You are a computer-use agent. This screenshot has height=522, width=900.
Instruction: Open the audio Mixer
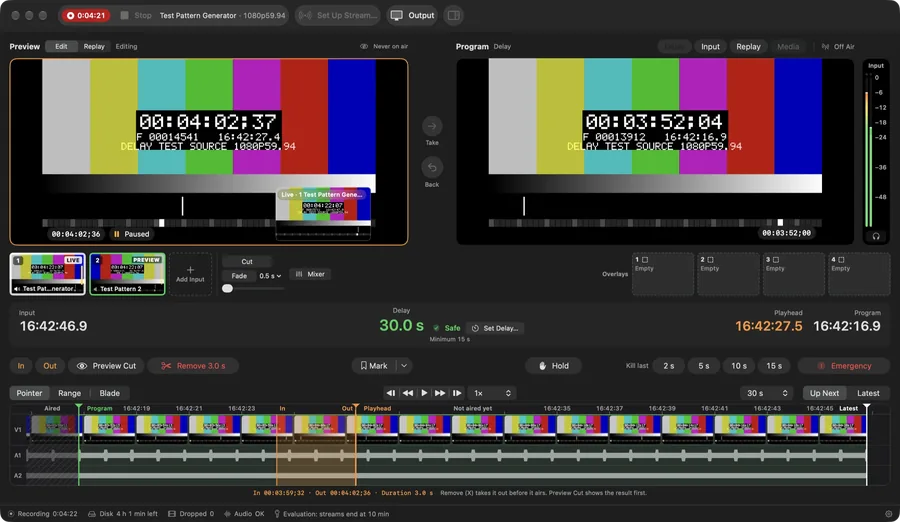pos(311,274)
